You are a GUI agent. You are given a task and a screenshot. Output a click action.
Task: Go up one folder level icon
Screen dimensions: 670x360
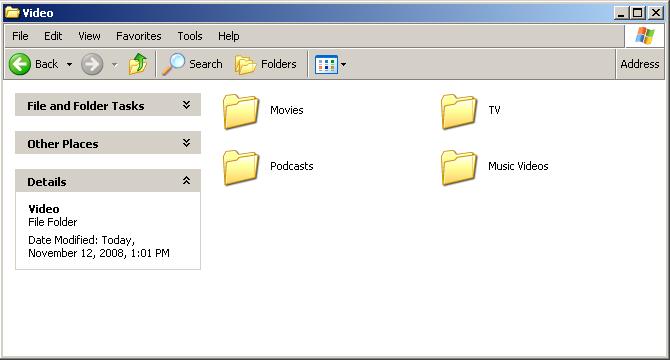[138, 64]
